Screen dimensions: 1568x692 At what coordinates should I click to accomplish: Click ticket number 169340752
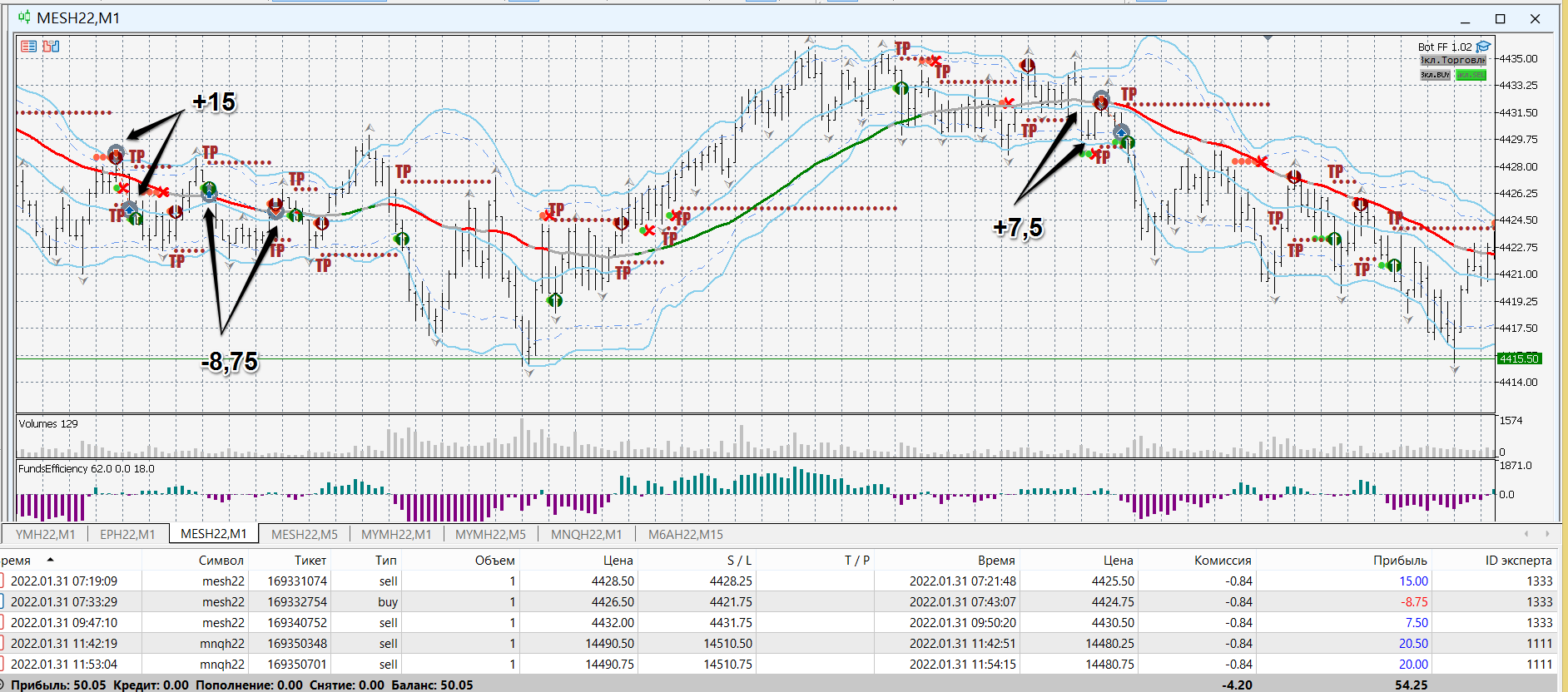coord(297,622)
